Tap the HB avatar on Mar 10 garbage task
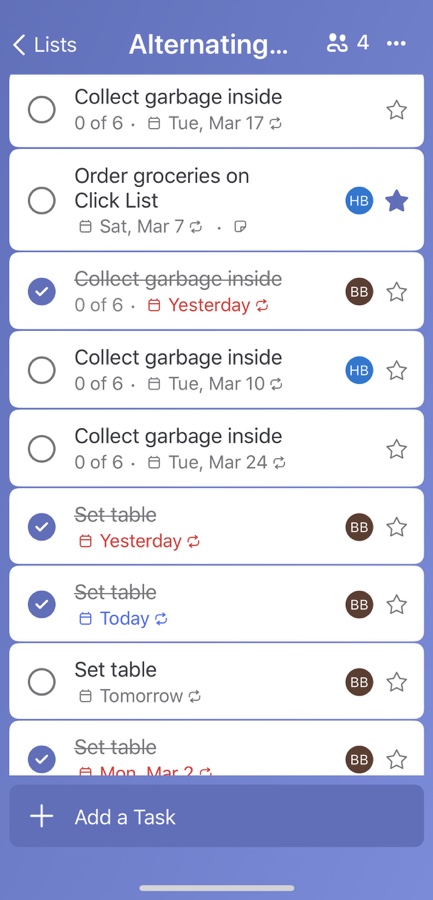433x900 pixels. point(359,371)
